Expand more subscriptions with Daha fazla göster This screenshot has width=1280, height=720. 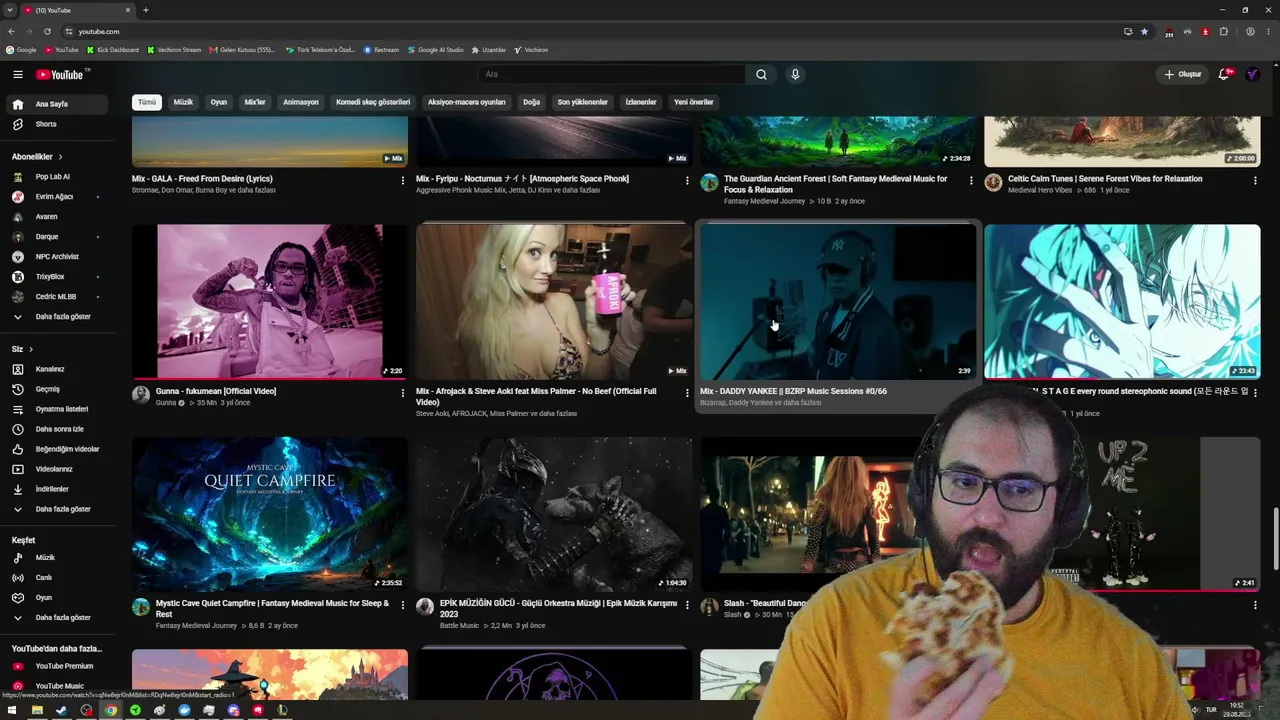55,317
